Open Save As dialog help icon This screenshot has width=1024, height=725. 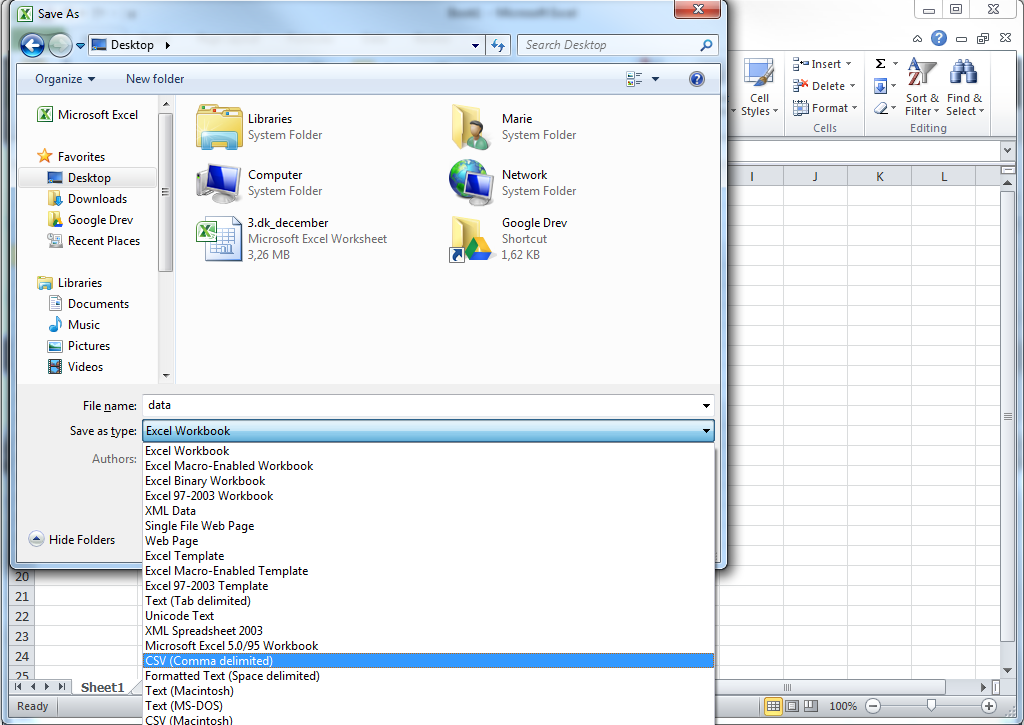click(x=697, y=79)
